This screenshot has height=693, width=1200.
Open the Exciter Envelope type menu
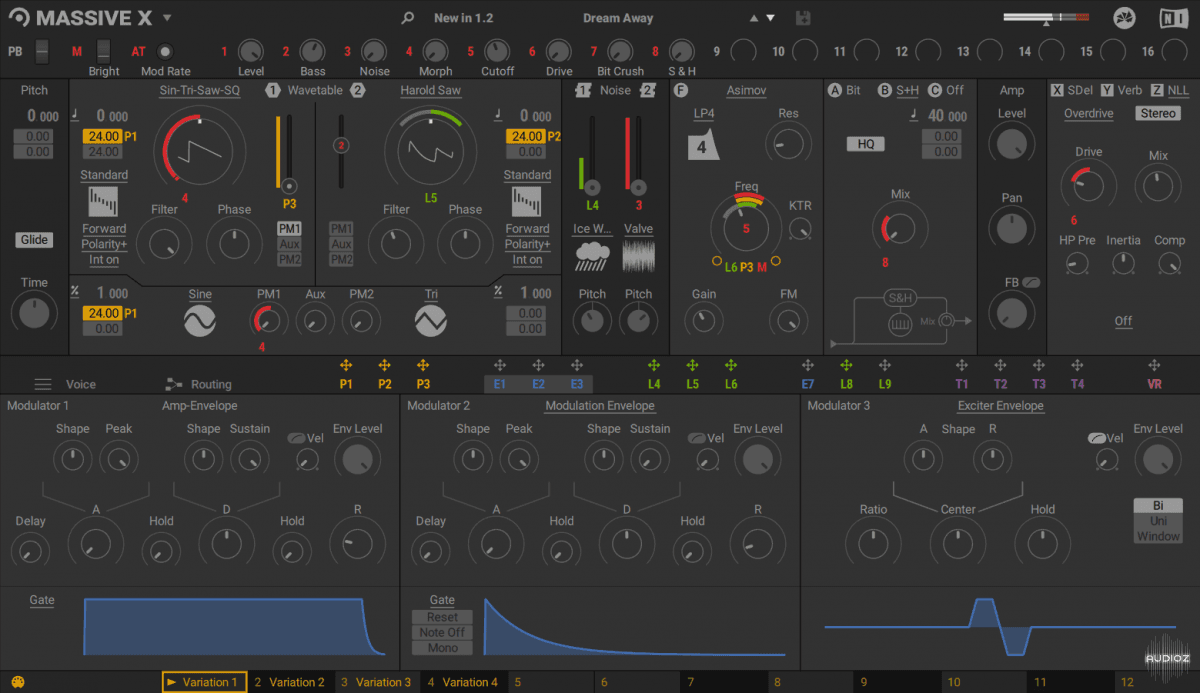1000,405
